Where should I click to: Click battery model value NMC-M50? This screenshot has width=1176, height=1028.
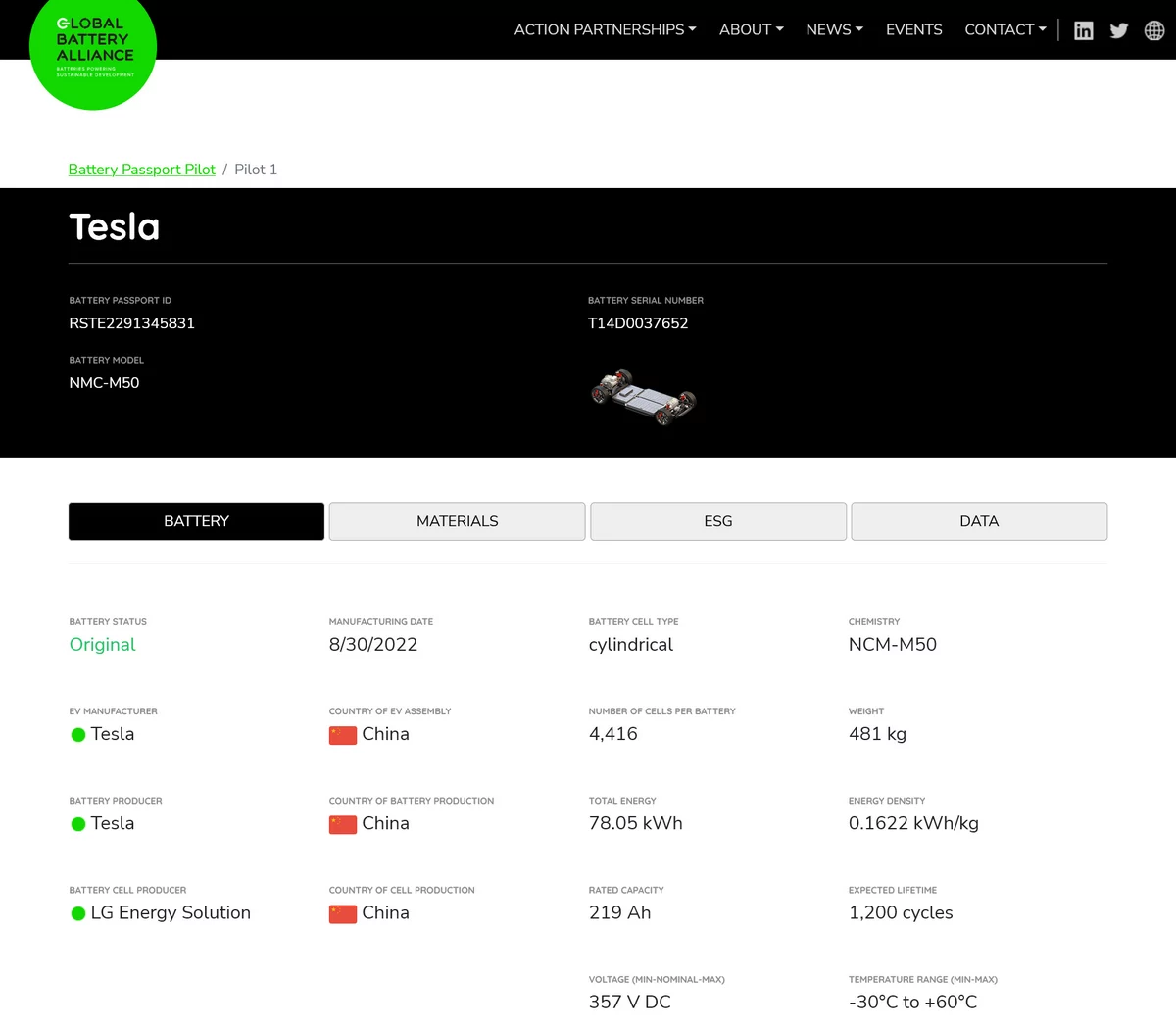(105, 383)
